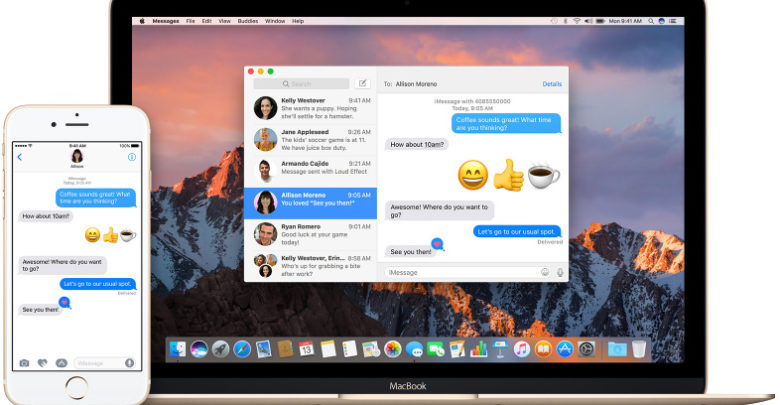Open the View menu

225,21
